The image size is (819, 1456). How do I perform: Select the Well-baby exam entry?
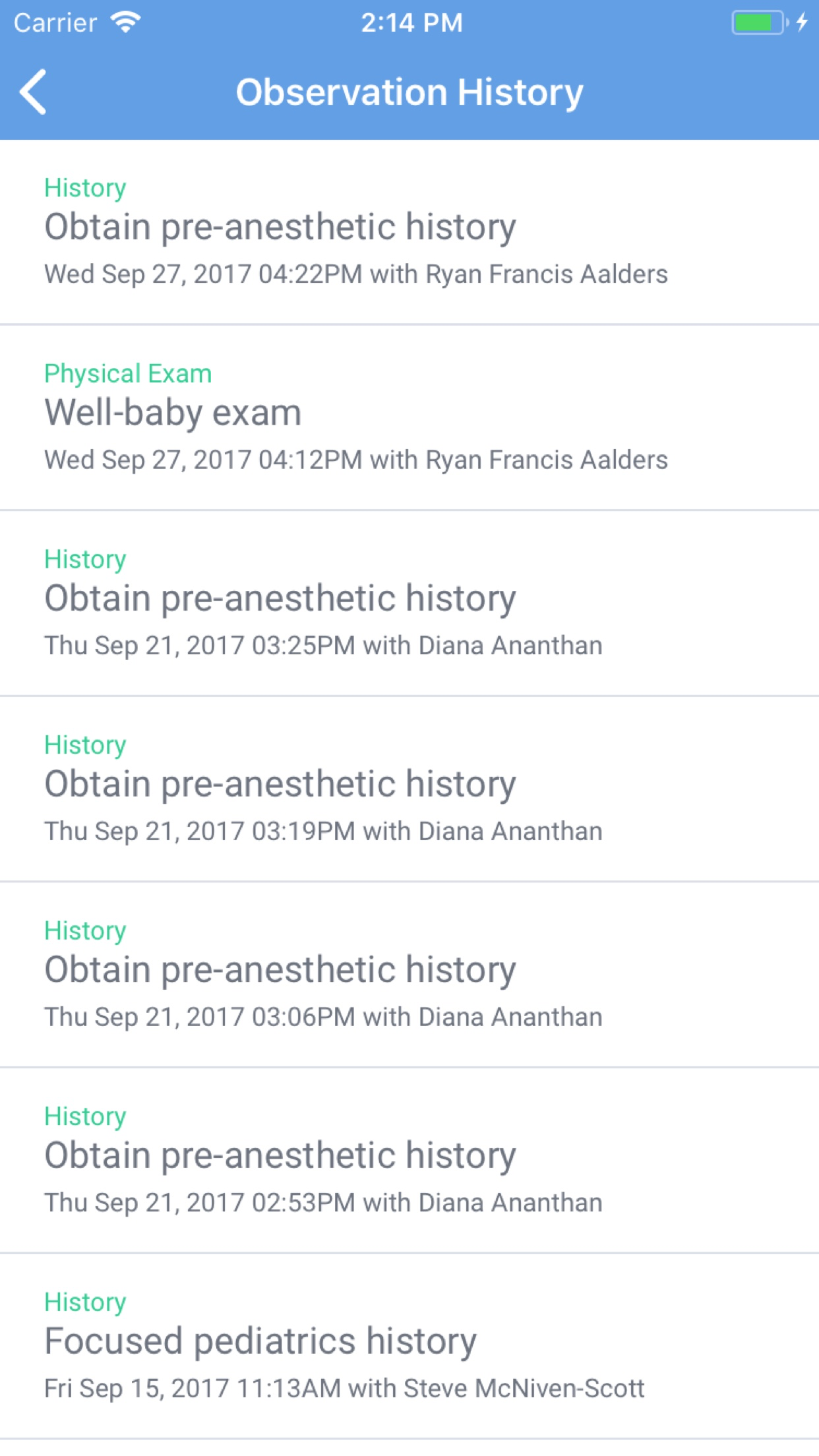[x=173, y=412]
